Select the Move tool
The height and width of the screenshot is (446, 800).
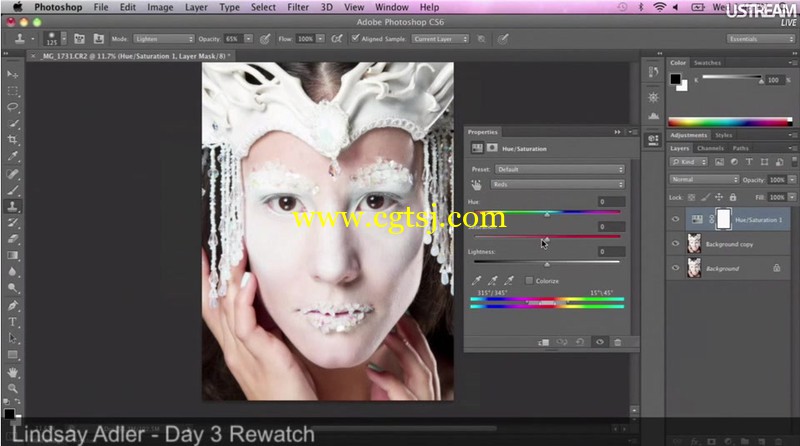tap(13, 75)
